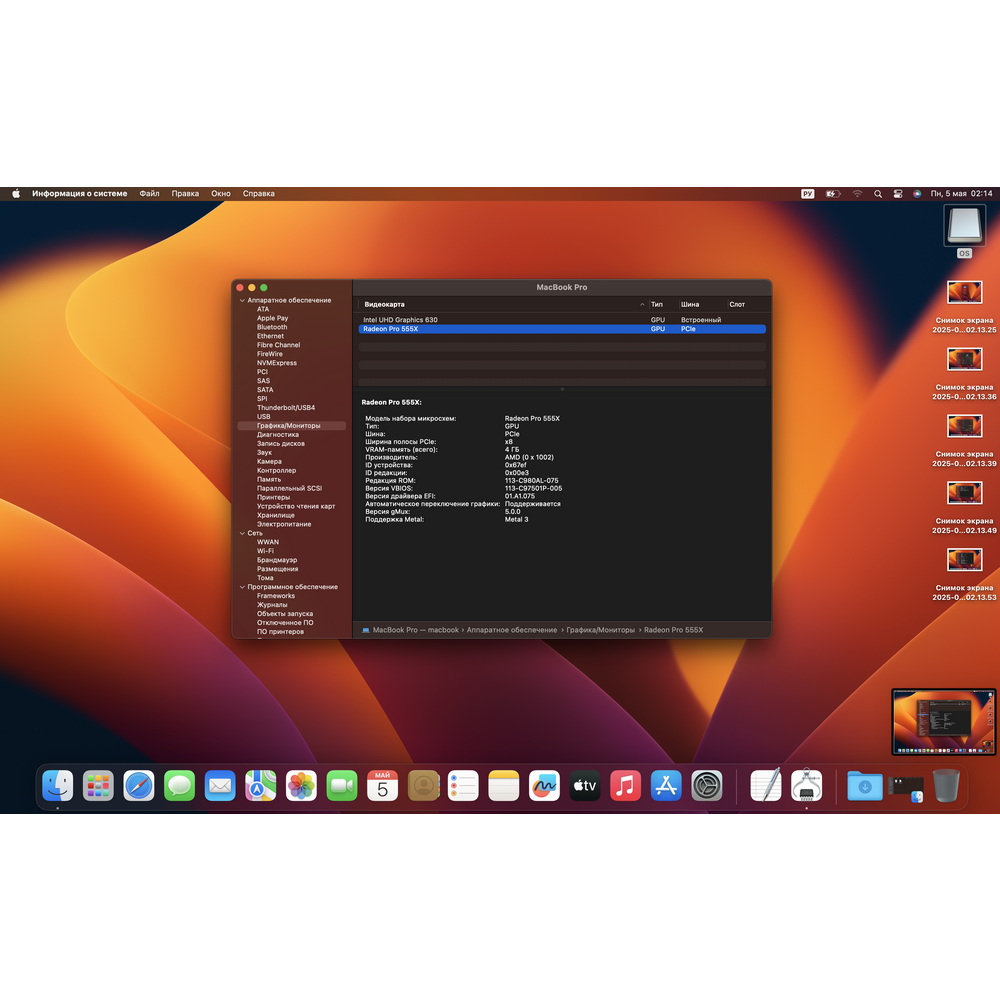Click Шина column header
Viewport: 1000px width, 1000px height.
click(689, 305)
